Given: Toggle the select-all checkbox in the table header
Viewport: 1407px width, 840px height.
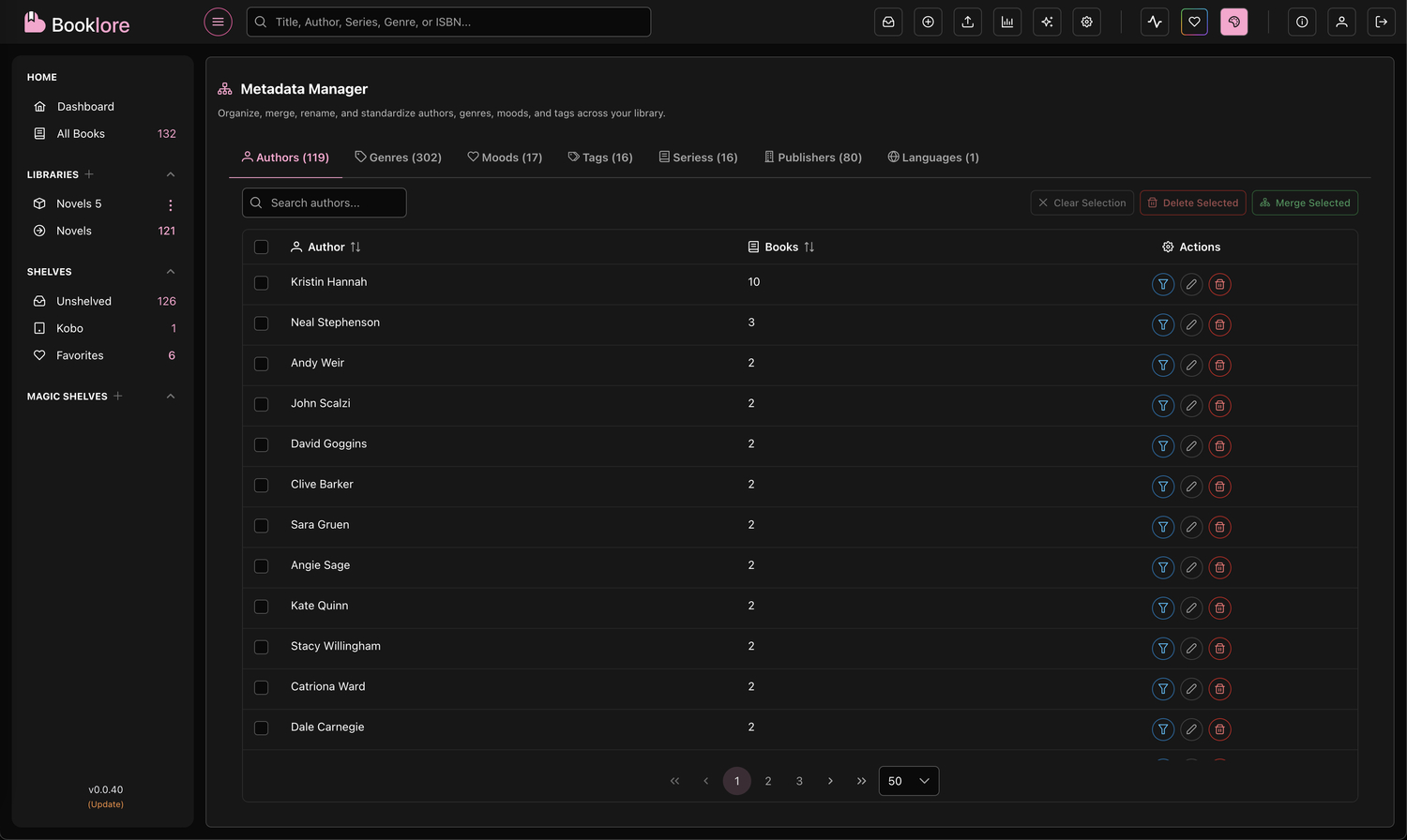Looking at the screenshot, I should [262, 247].
